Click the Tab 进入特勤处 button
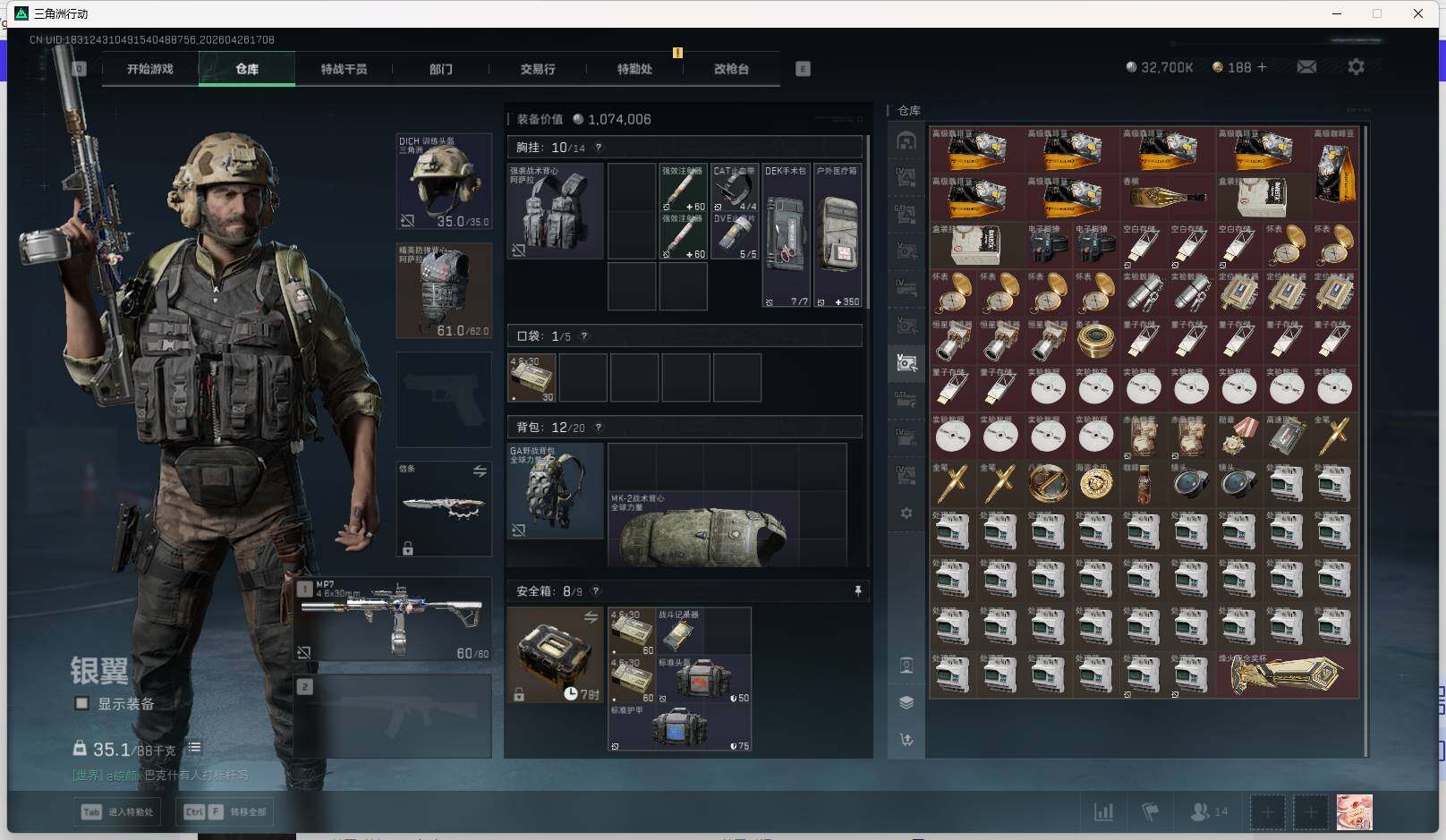The width and height of the screenshot is (1446, 840). click(117, 812)
